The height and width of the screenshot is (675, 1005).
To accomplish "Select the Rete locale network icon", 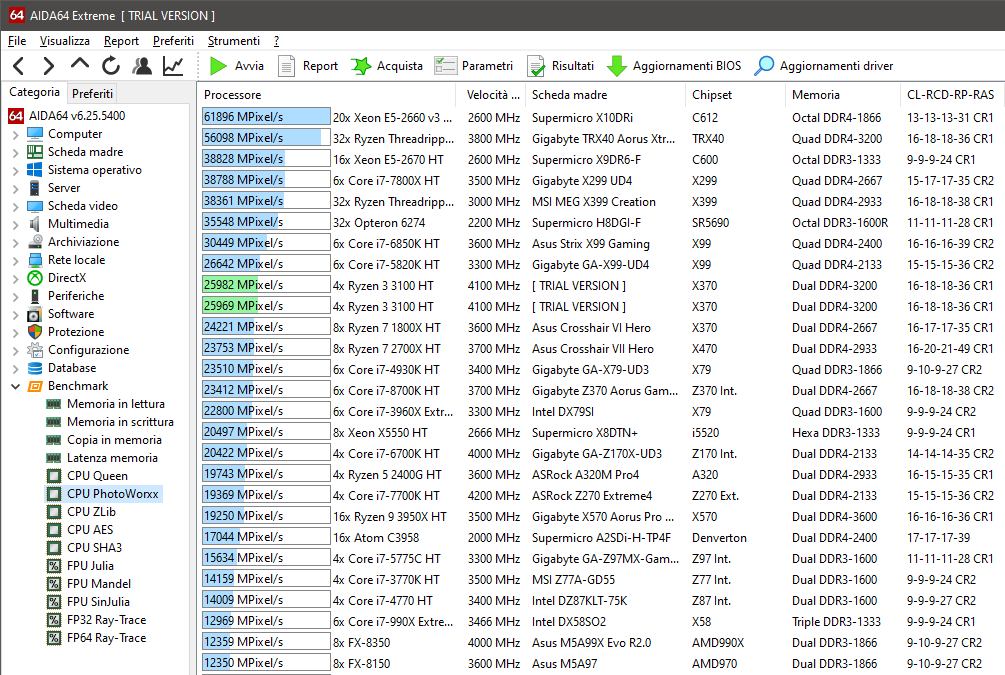I will (x=35, y=260).
